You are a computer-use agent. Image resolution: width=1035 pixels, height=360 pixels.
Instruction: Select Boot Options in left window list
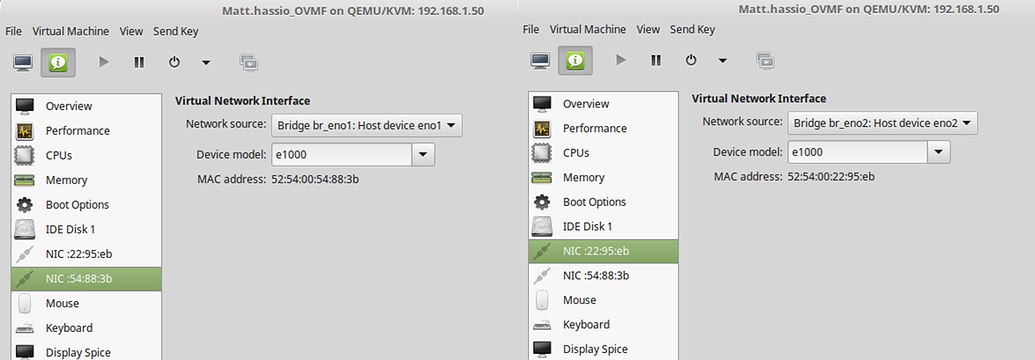86,205
